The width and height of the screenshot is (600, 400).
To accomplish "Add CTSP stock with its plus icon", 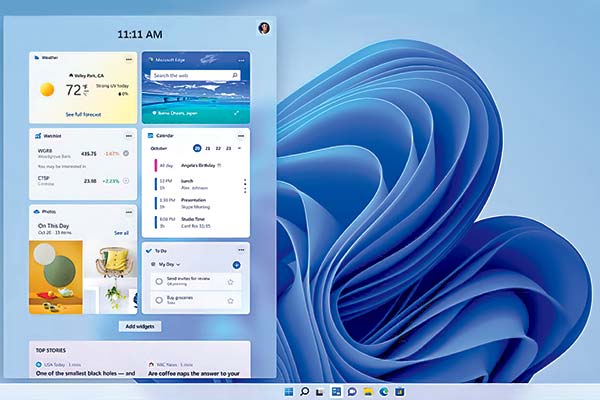I will 126,181.
